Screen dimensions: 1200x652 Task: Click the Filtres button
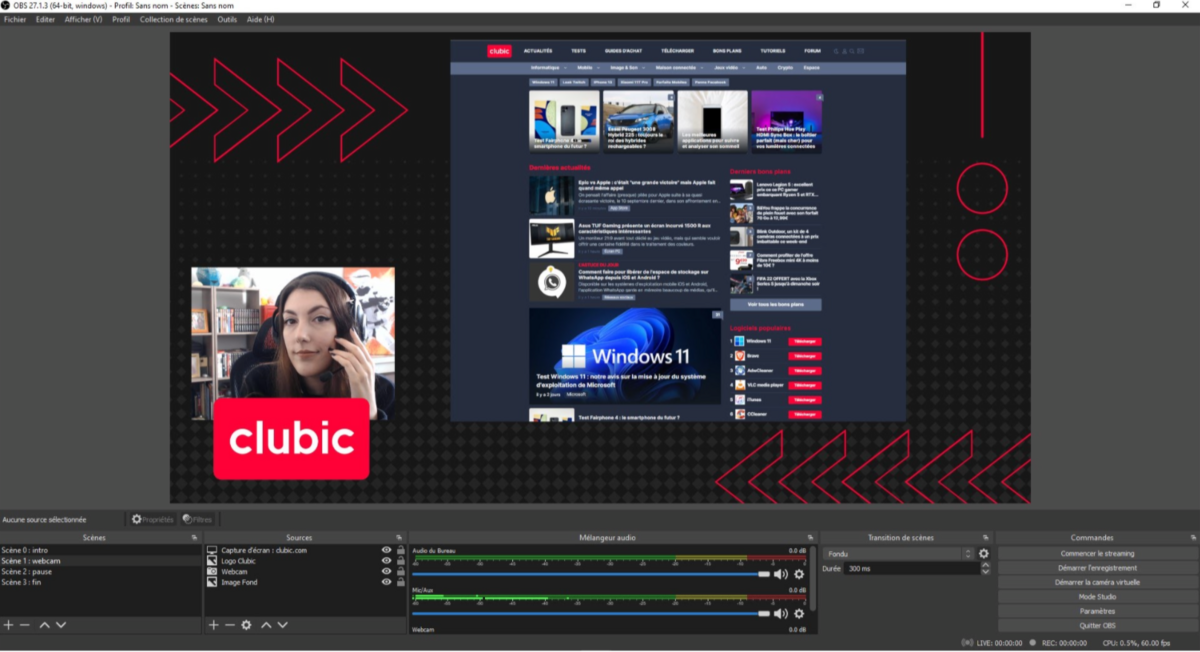pyautogui.click(x=198, y=519)
